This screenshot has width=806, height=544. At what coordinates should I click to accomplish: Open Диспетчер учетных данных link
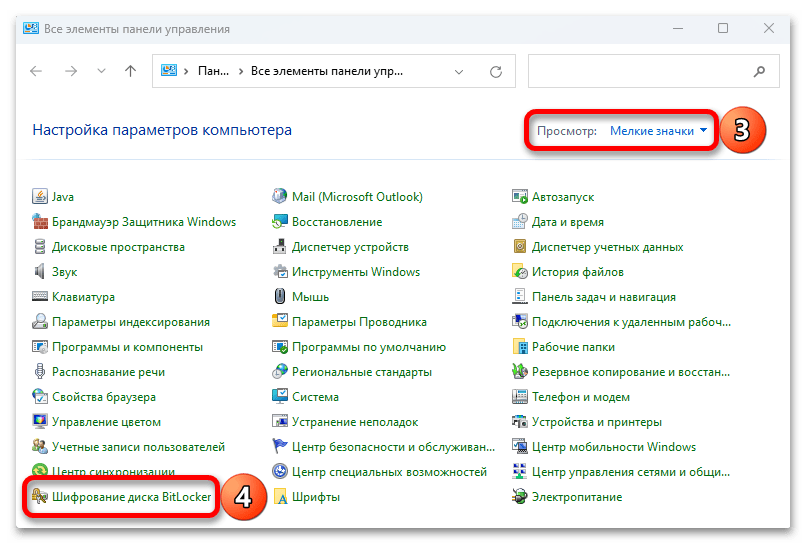[608, 247]
